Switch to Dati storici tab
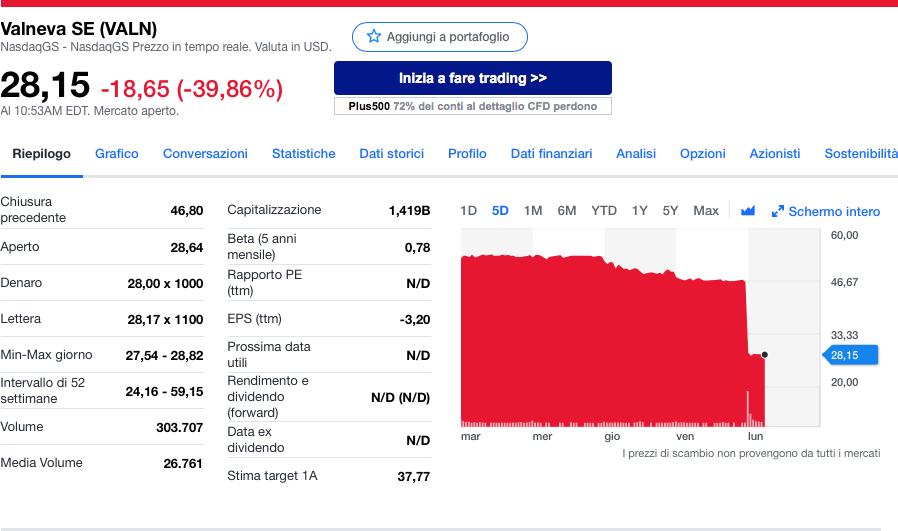The width and height of the screenshot is (898, 531). tap(392, 154)
